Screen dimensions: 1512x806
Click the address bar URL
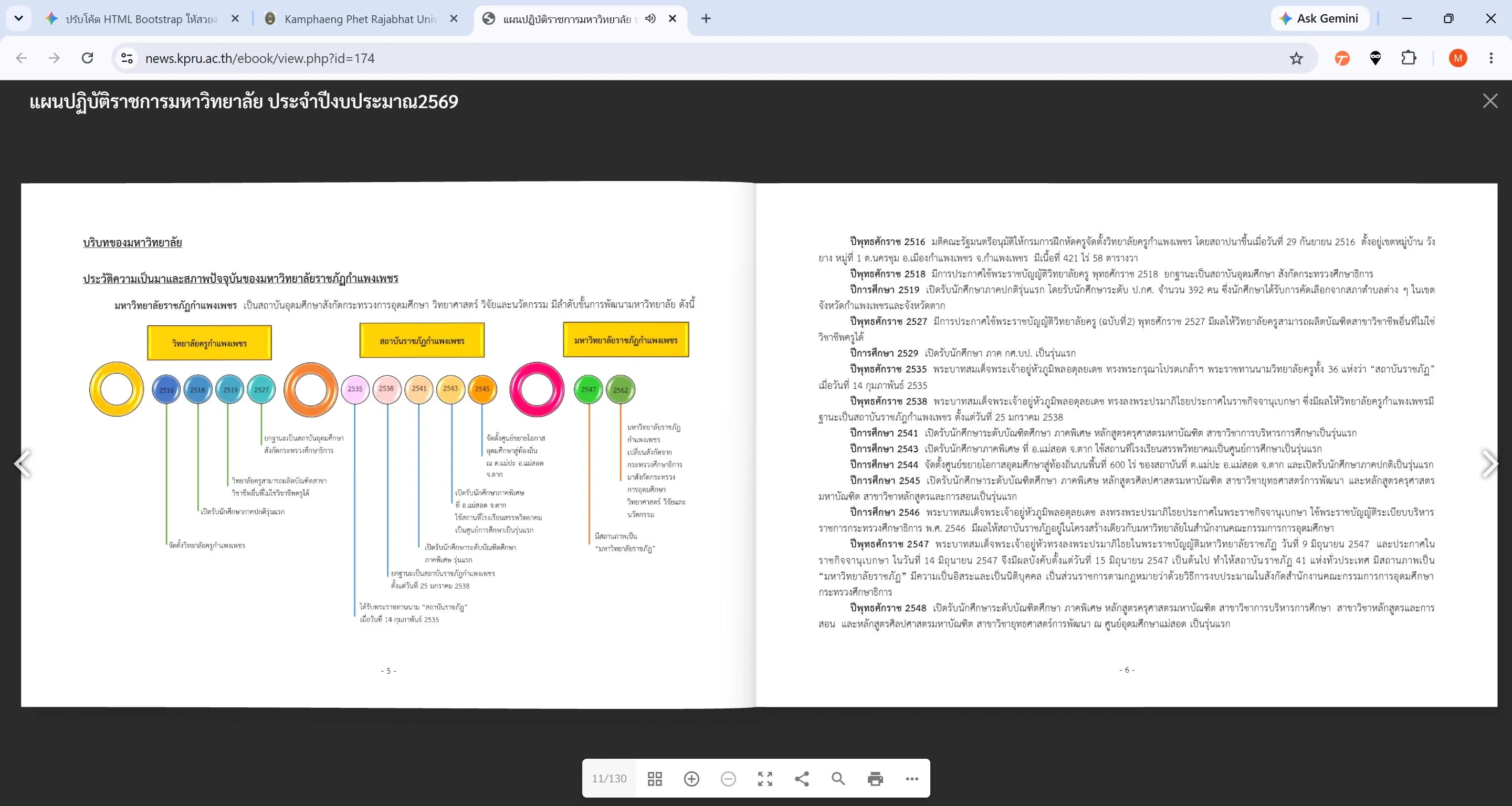260,58
